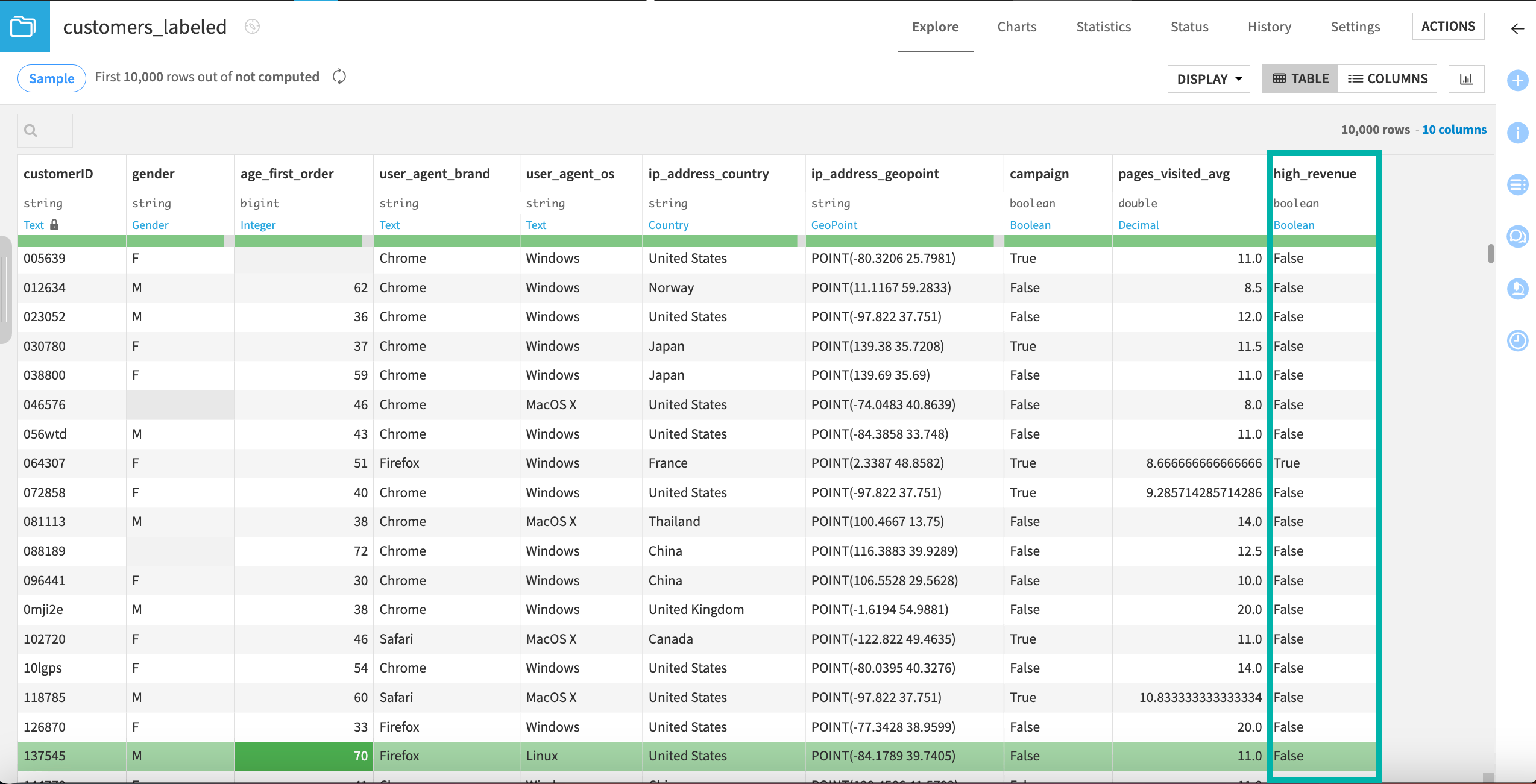Refresh the sample using circular arrow icon
Viewport: 1536px width, 784px height.
tap(339, 77)
